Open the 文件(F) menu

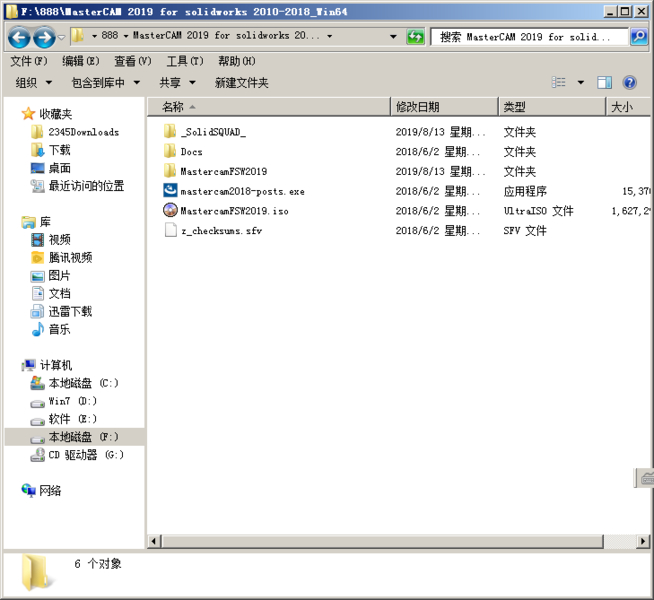tap(29, 61)
